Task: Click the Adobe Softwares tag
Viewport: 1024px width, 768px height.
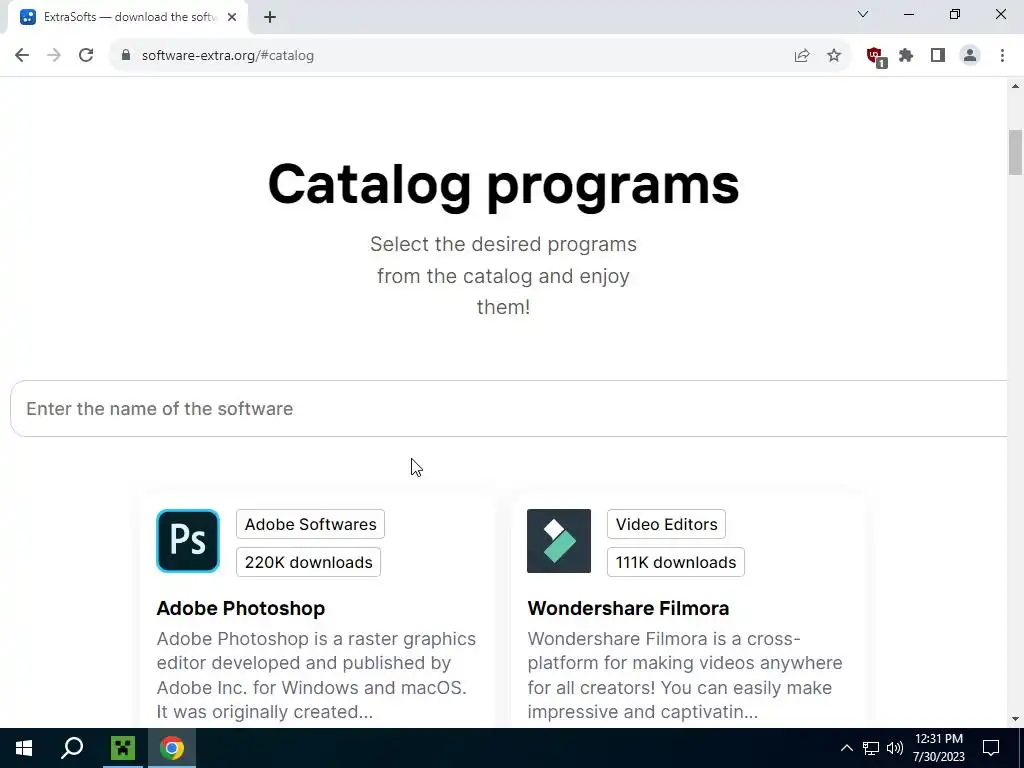Action: coord(310,524)
